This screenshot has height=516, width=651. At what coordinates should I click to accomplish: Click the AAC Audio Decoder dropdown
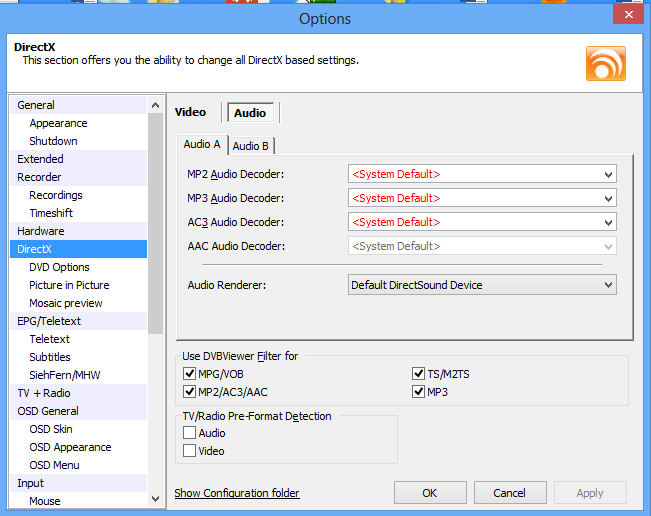point(482,246)
